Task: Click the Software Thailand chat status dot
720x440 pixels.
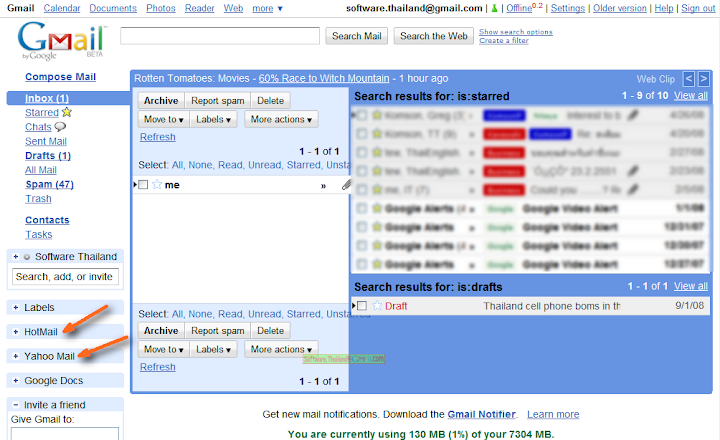Action: (27, 257)
